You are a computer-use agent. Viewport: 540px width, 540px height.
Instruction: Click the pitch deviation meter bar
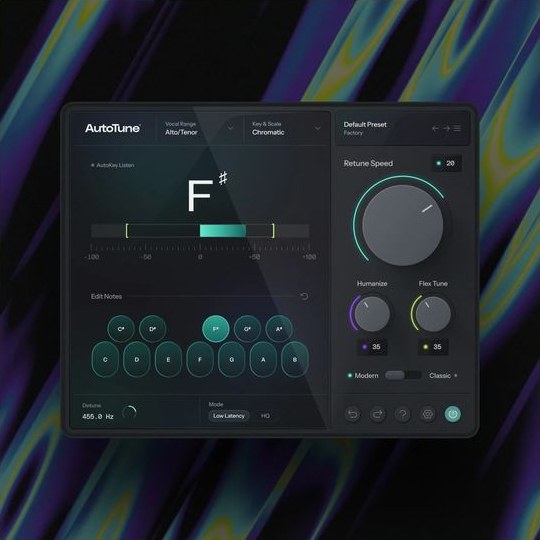[200, 231]
